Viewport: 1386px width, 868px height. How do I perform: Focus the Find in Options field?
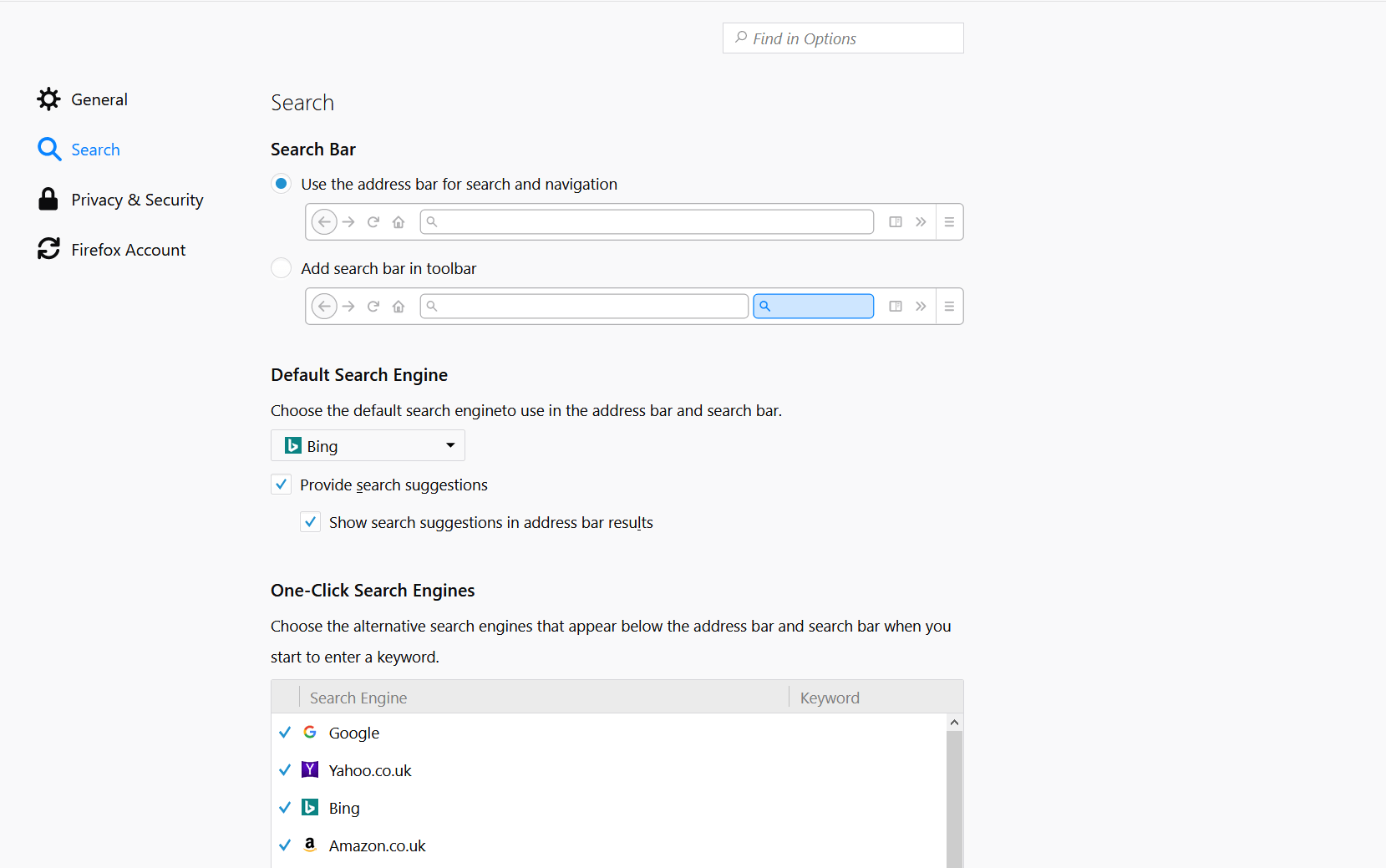pos(843,38)
